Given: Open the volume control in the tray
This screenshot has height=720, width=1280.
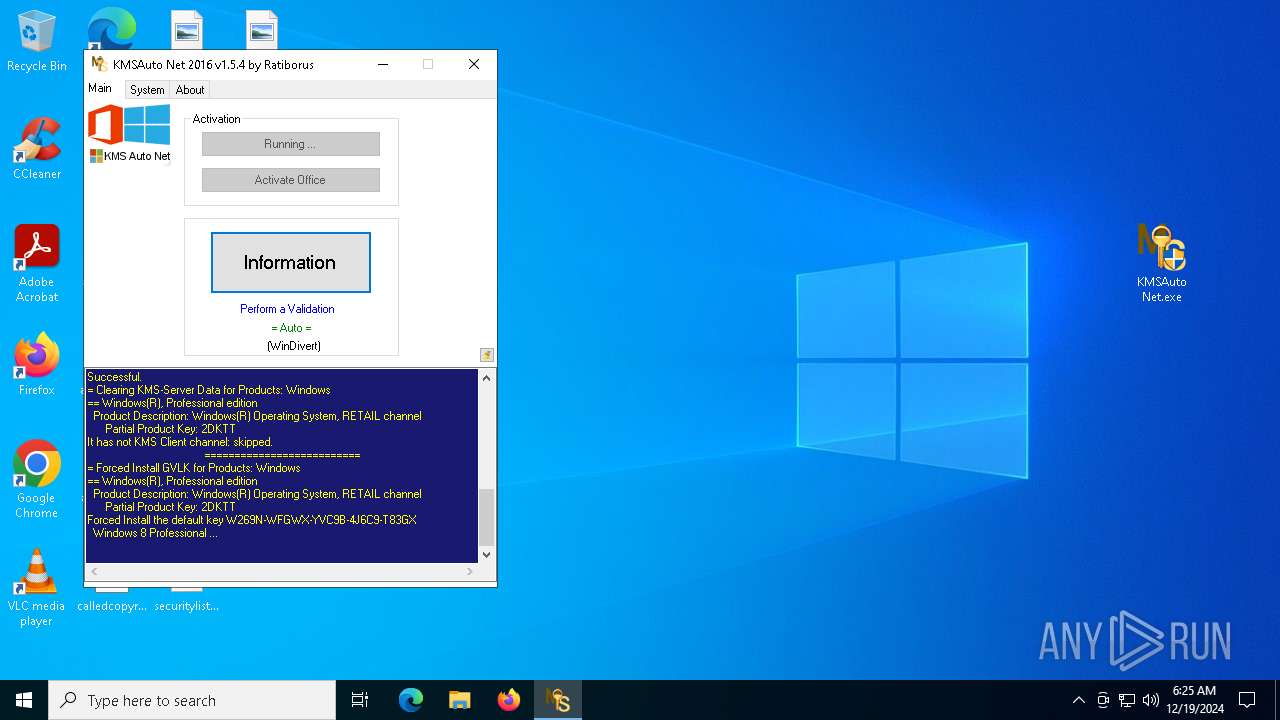Looking at the screenshot, I should [x=1151, y=700].
